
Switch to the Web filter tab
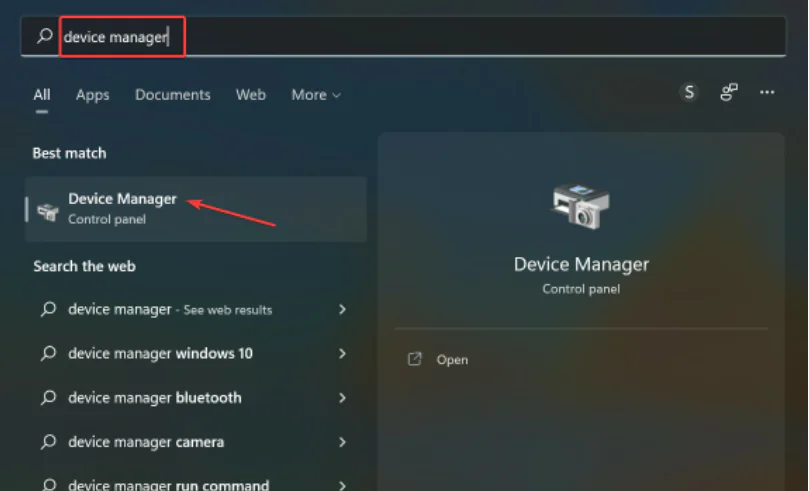(251, 95)
